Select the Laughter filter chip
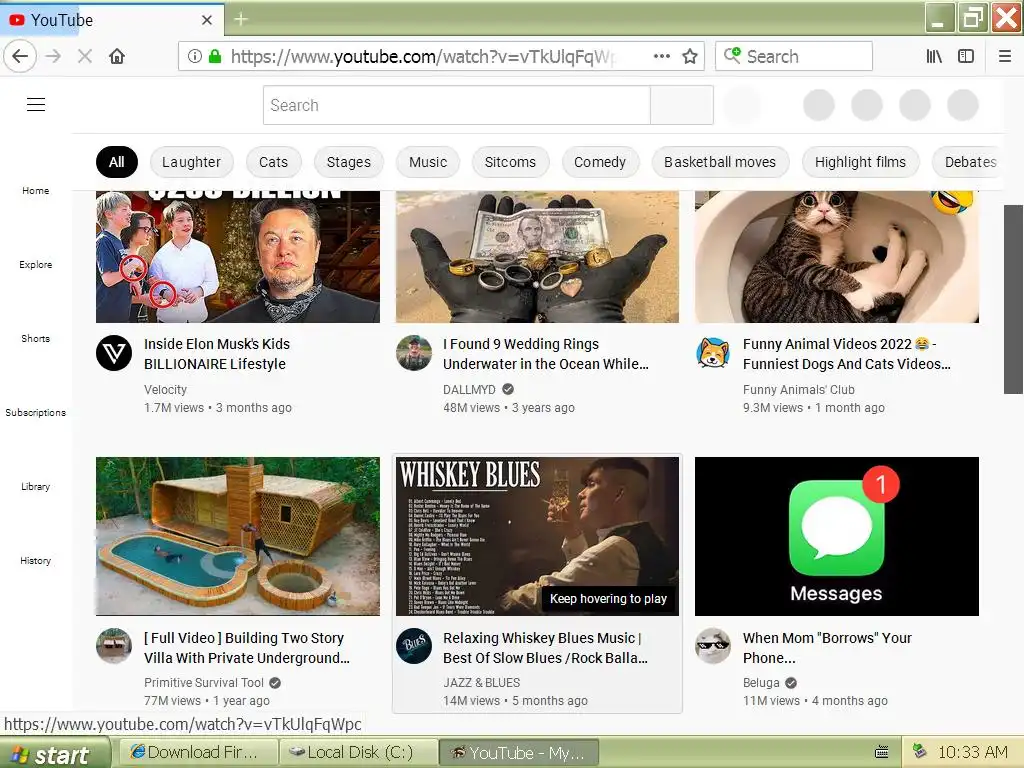The image size is (1024, 768). click(x=191, y=162)
